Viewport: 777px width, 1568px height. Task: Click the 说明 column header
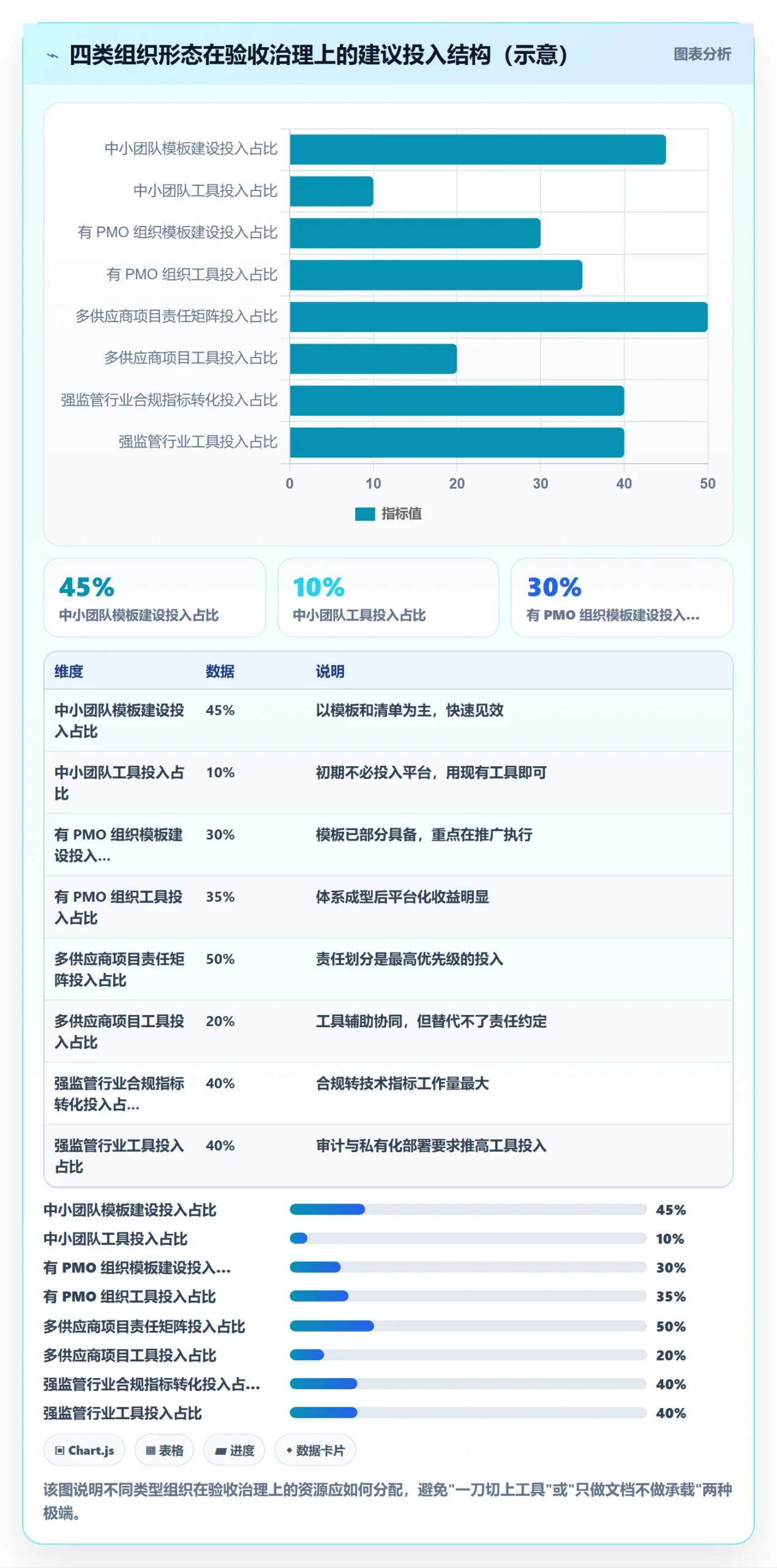coord(330,671)
